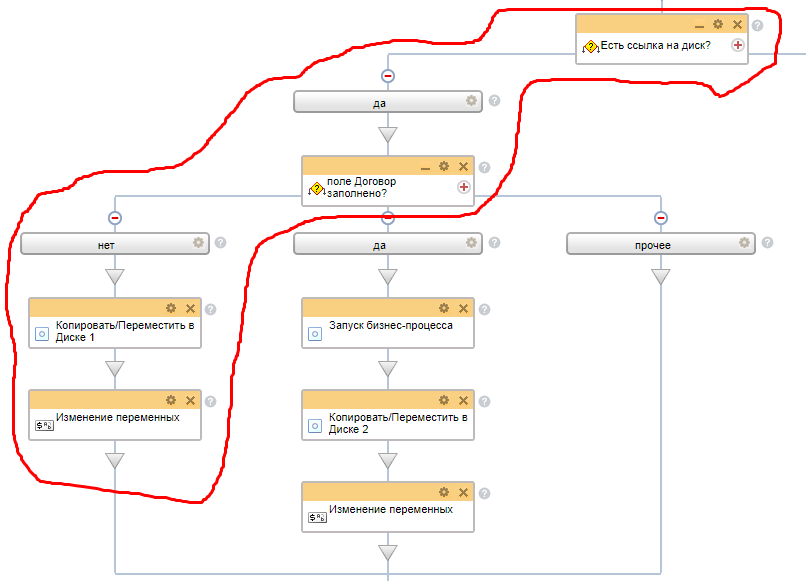The image size is (806, 581).
Task: Remove the 'нет' branch with red minus
Action: (115, 218)
